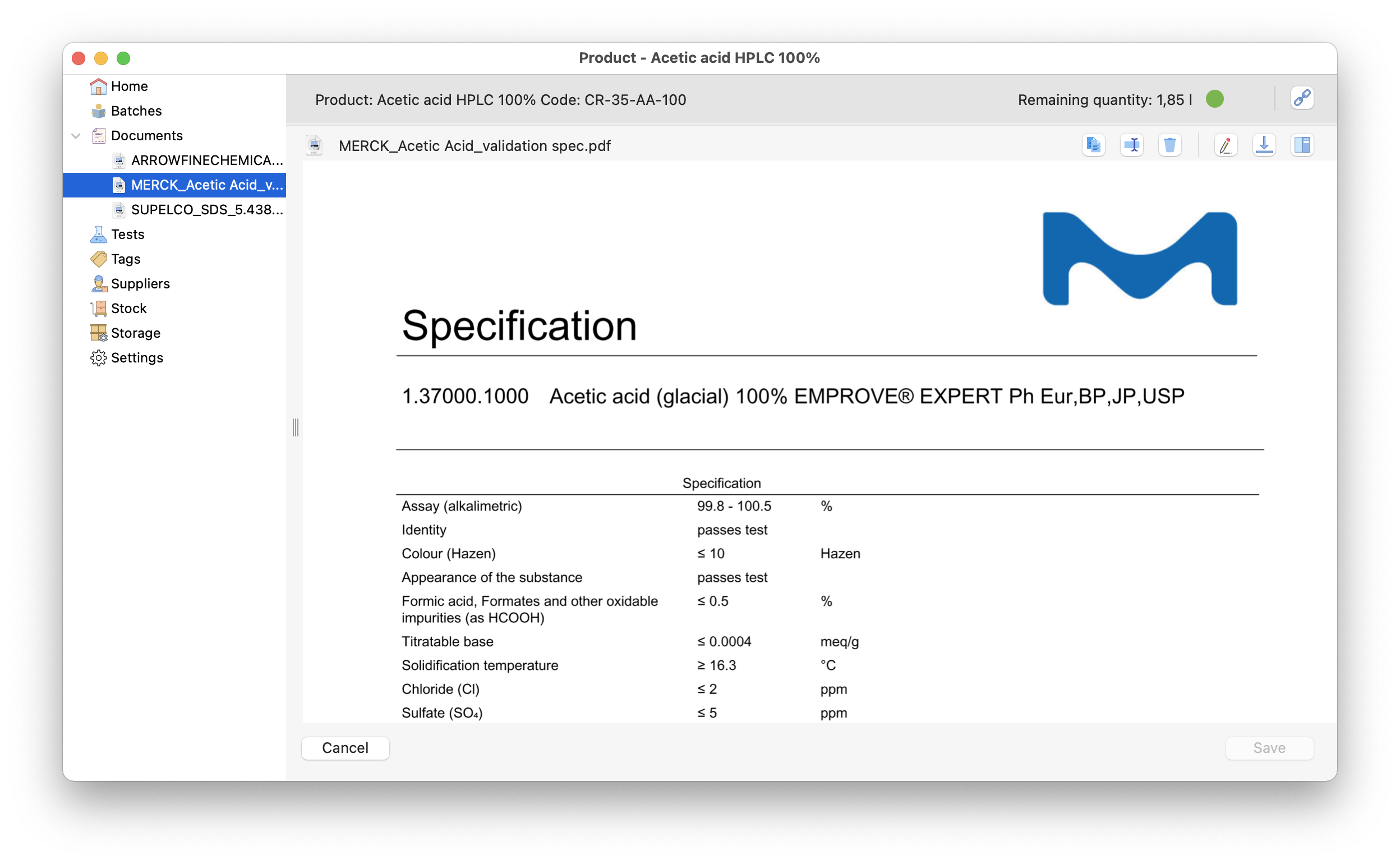Click the chain link icon in header
1400x864 pixels.
[x=1302, y=98]
